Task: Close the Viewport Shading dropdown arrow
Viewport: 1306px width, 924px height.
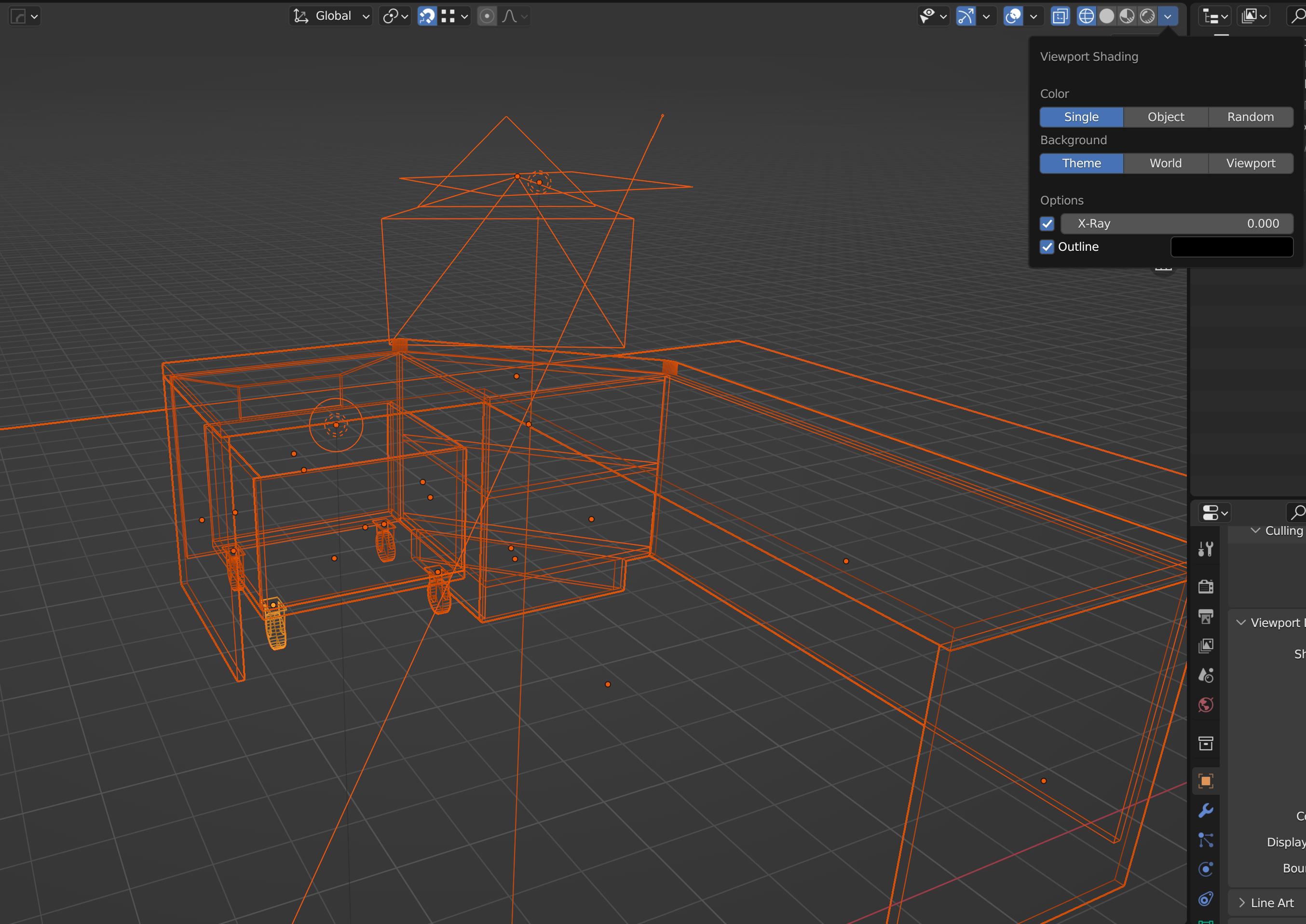Action: (x=1168, y=16)
